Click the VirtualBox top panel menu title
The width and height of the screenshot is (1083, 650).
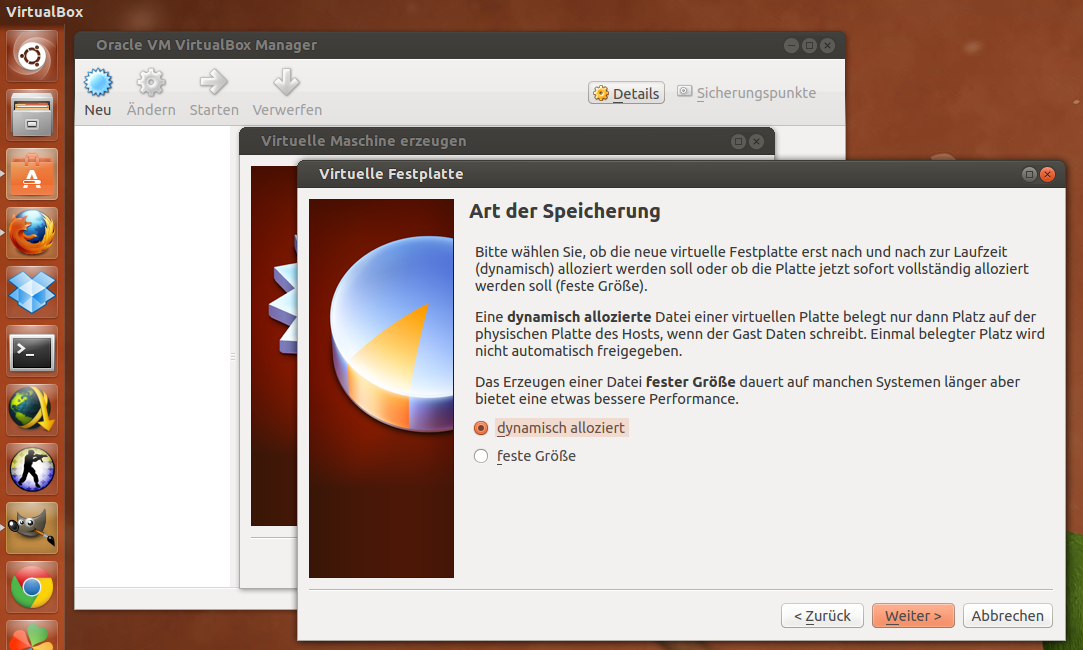44,12
